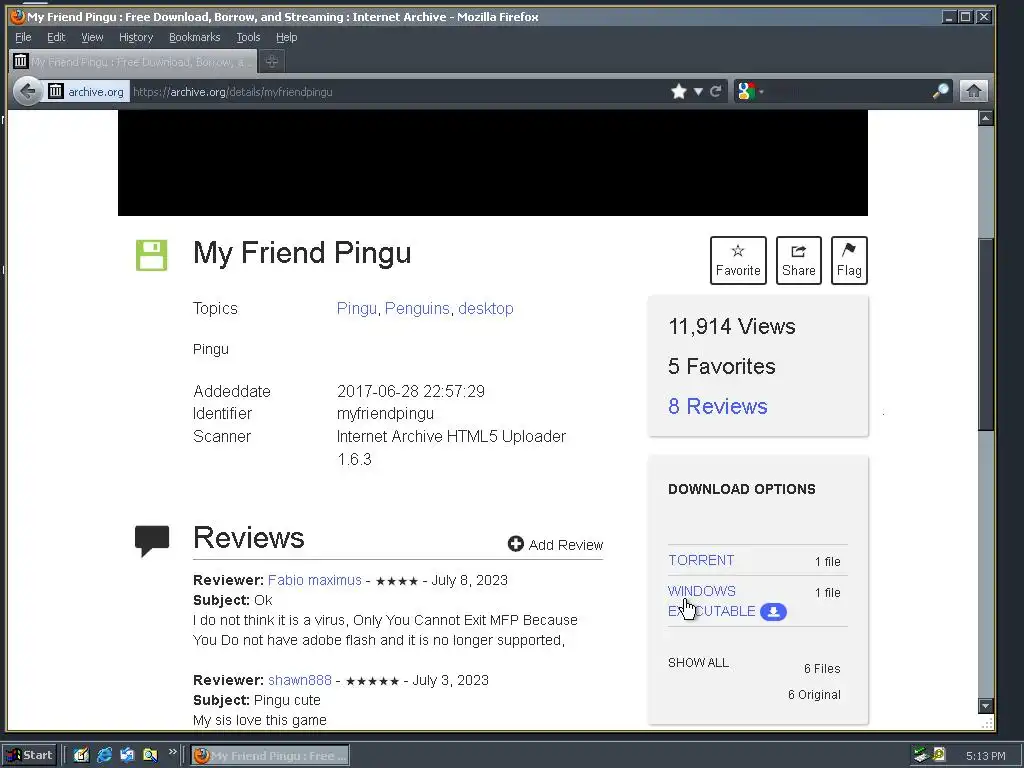Viewport: 1024px width, 768px height.
Task: Click SHOW ALL files
Action: 698,662
